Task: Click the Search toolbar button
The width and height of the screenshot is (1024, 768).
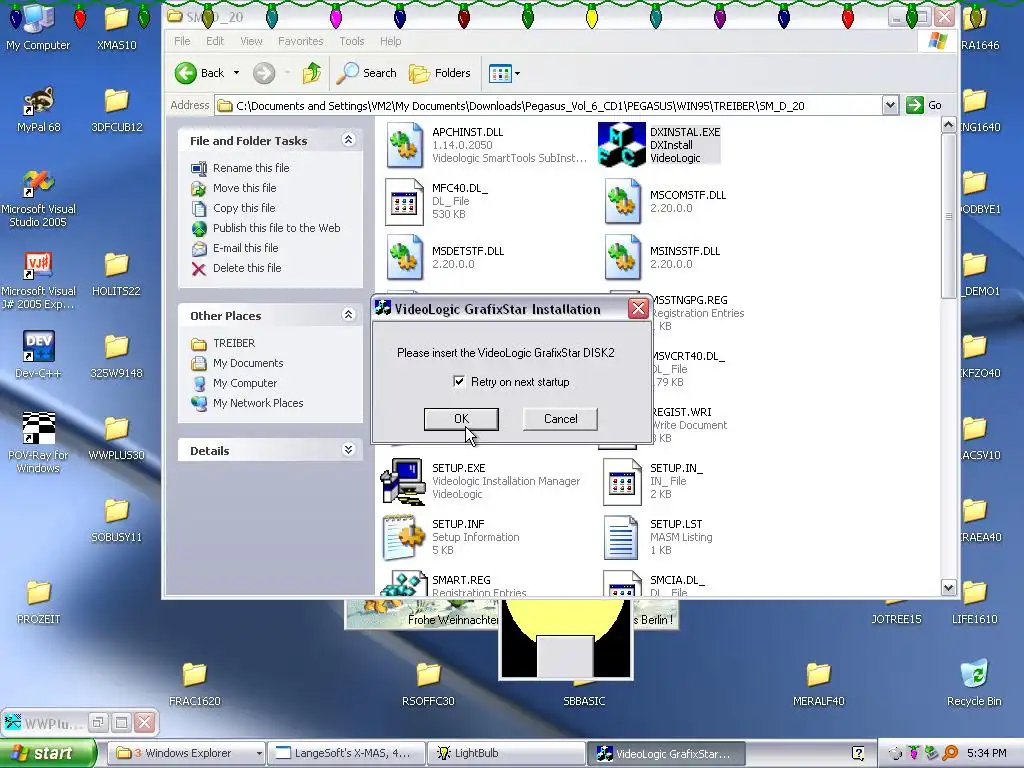Action: 366,73
